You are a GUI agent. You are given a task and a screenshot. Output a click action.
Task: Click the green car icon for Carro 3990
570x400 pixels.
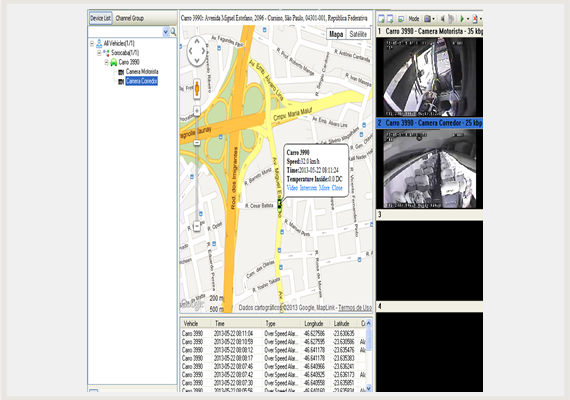point(113,62)
